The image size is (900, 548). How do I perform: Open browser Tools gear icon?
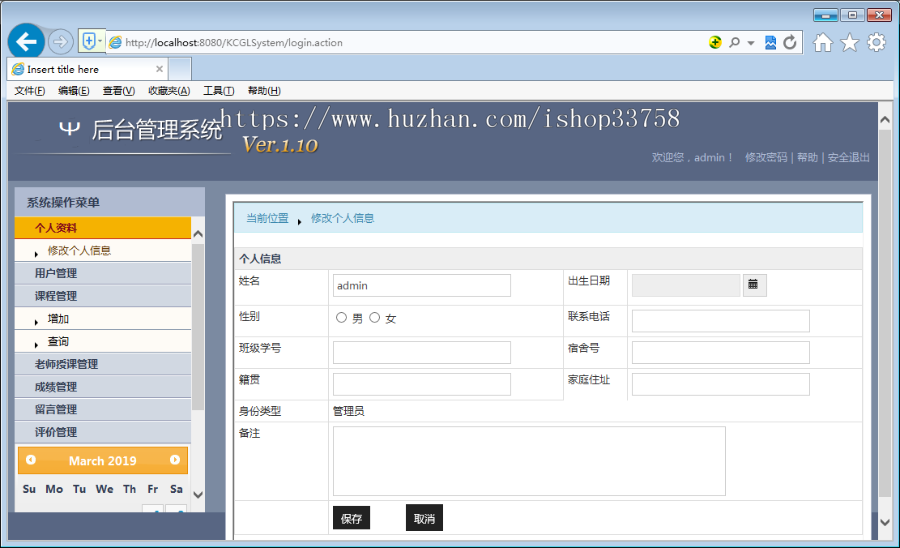point(876,42)
